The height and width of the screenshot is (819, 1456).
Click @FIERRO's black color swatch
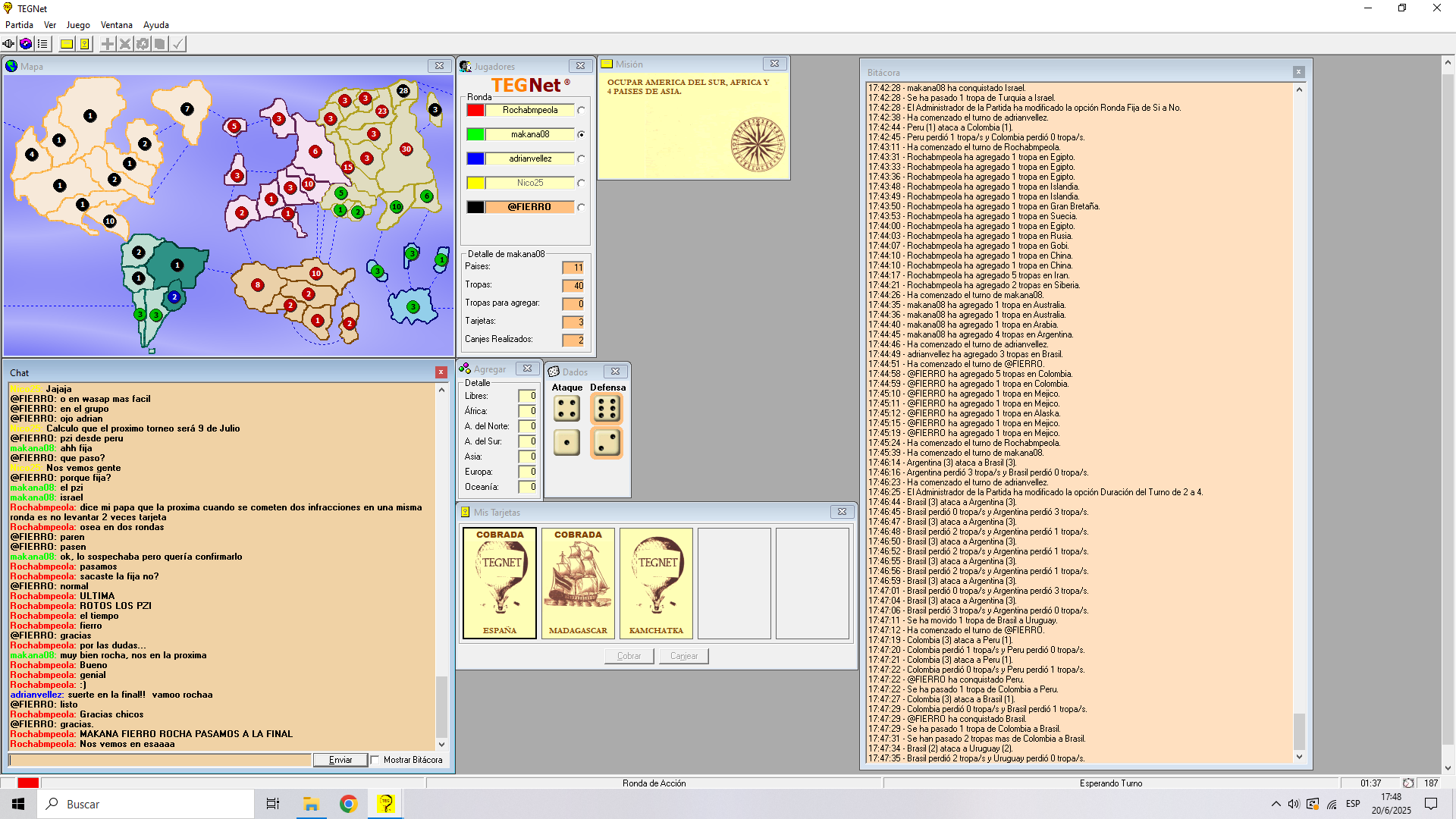click(475, 207)
